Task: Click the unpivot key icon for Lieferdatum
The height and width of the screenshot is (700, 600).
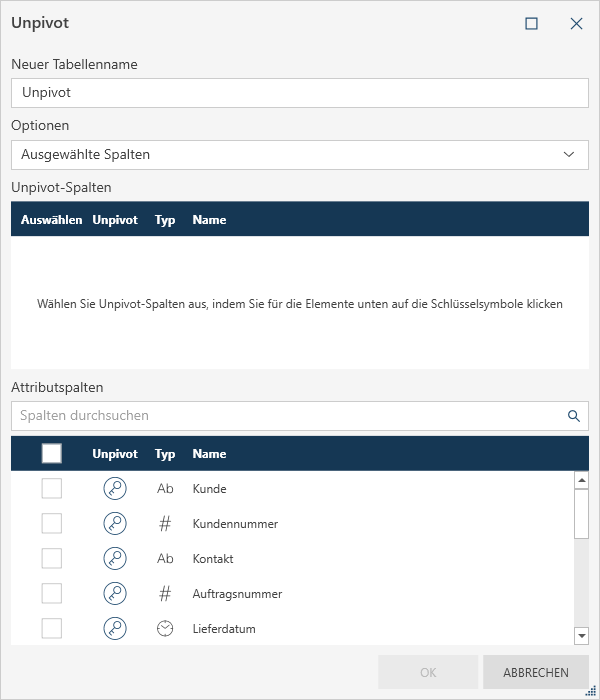Action: point(115,629)
